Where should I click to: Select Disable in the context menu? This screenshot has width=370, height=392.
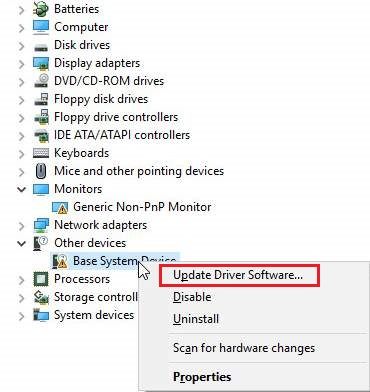(x=192, y=297)
